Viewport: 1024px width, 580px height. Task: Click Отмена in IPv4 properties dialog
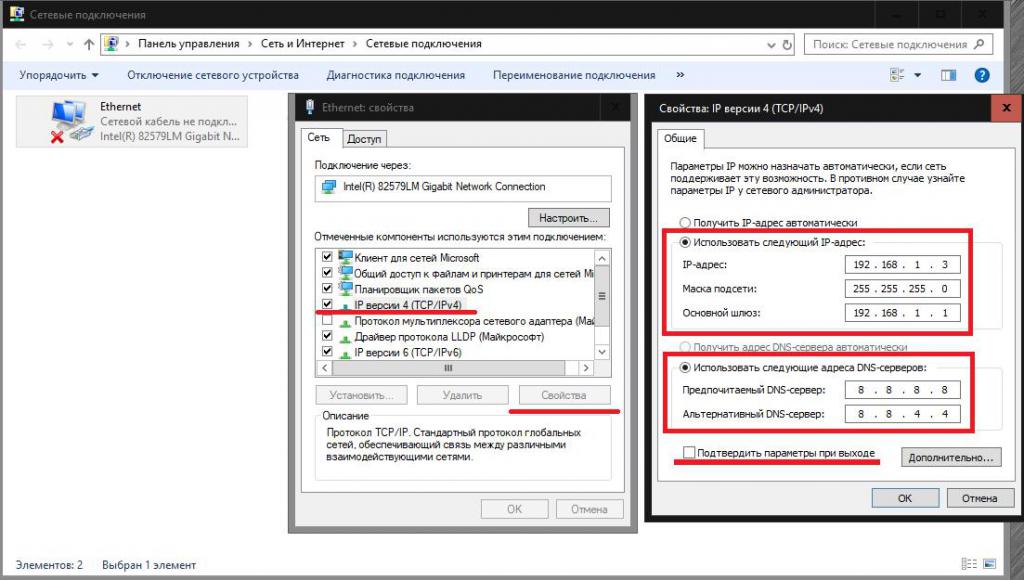(x=980, y=498)
